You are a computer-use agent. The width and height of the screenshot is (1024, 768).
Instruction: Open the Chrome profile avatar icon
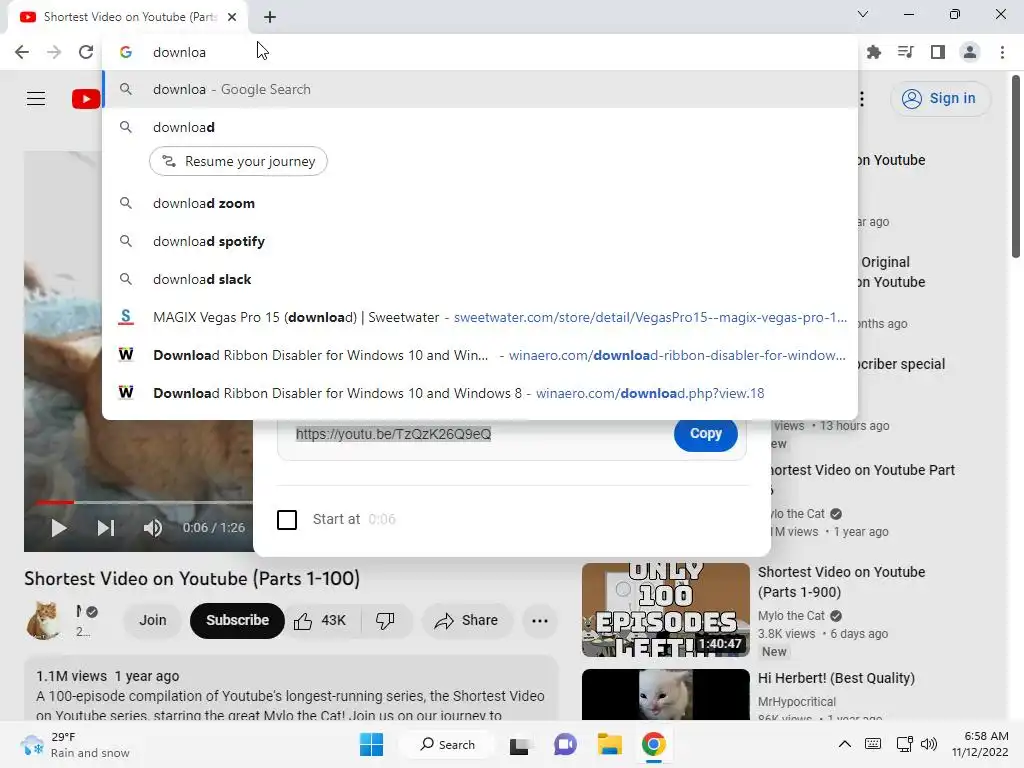[970, 52]
